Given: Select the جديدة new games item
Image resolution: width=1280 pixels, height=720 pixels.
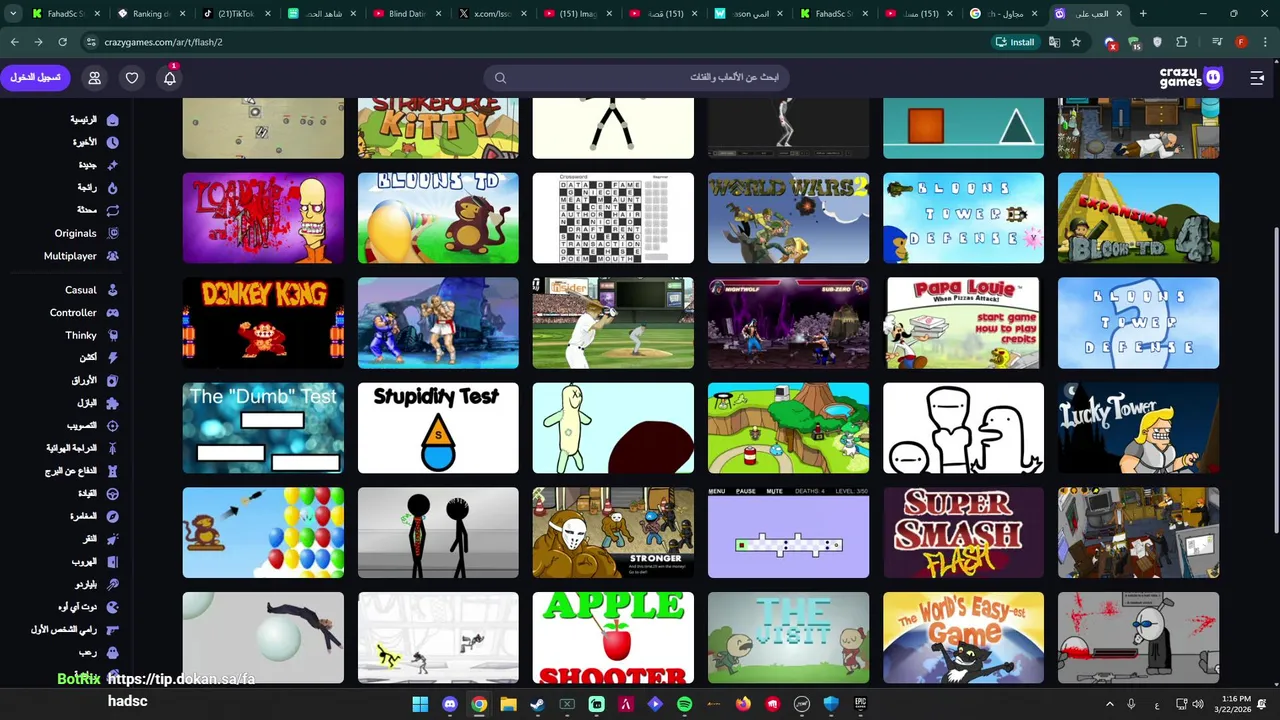Looking at the screenshot, I should [98, 165].
